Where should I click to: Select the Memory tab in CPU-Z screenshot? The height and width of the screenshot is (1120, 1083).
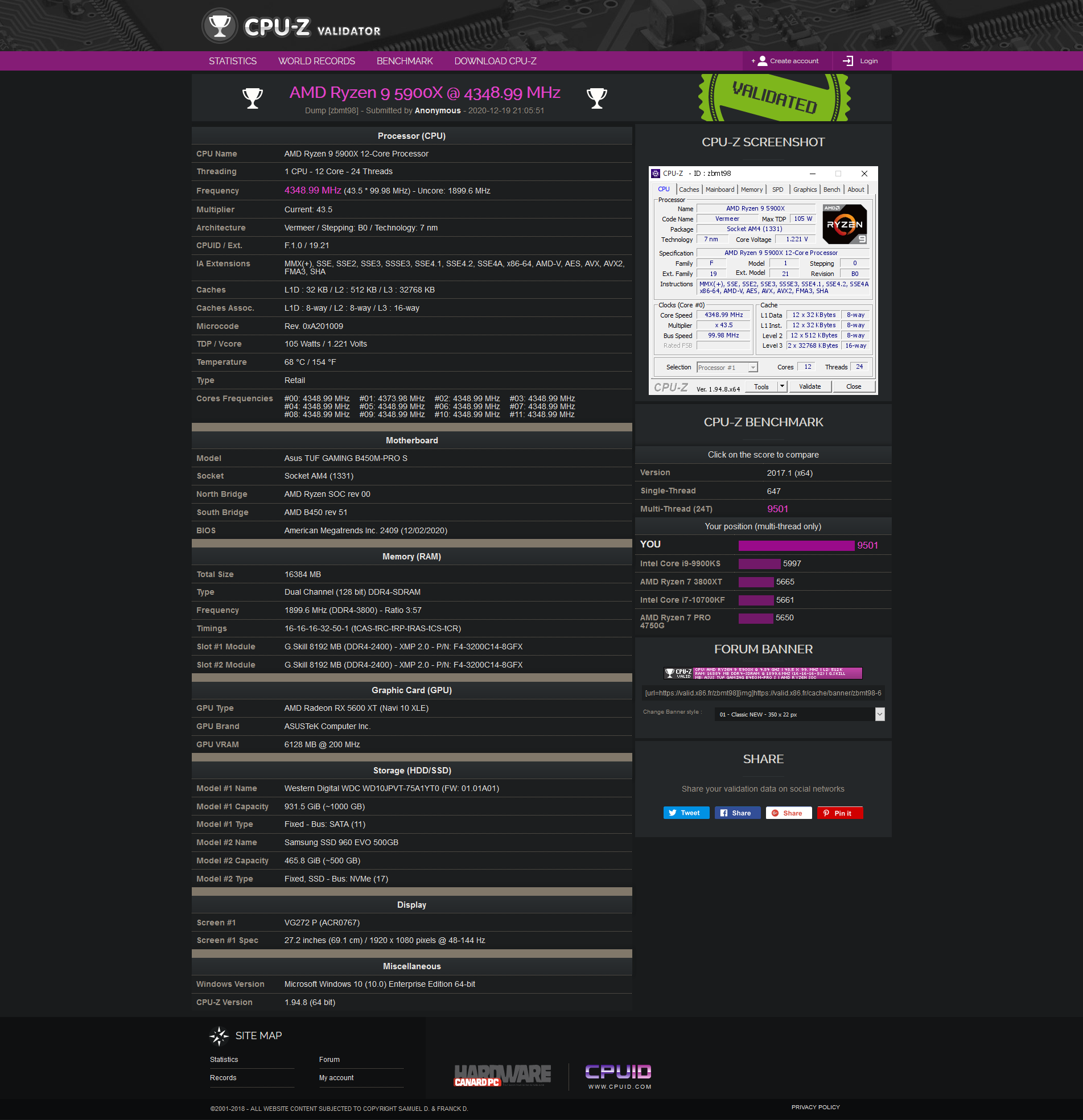pos(752,190)
